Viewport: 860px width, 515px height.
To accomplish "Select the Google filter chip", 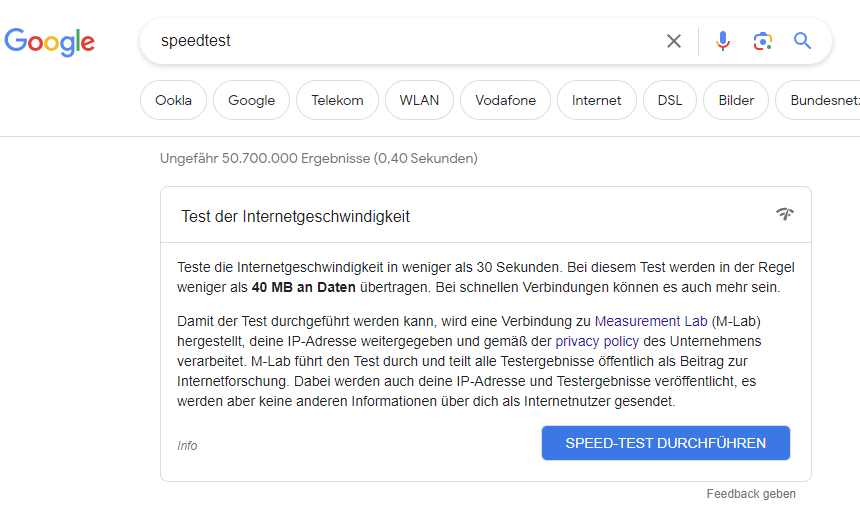I will (251, 100).
